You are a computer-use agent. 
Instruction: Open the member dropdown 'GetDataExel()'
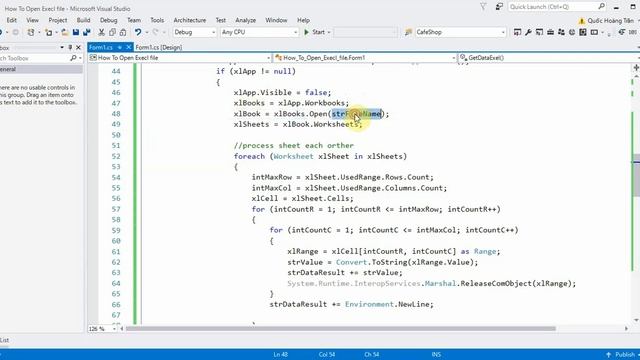pos(549,58)
